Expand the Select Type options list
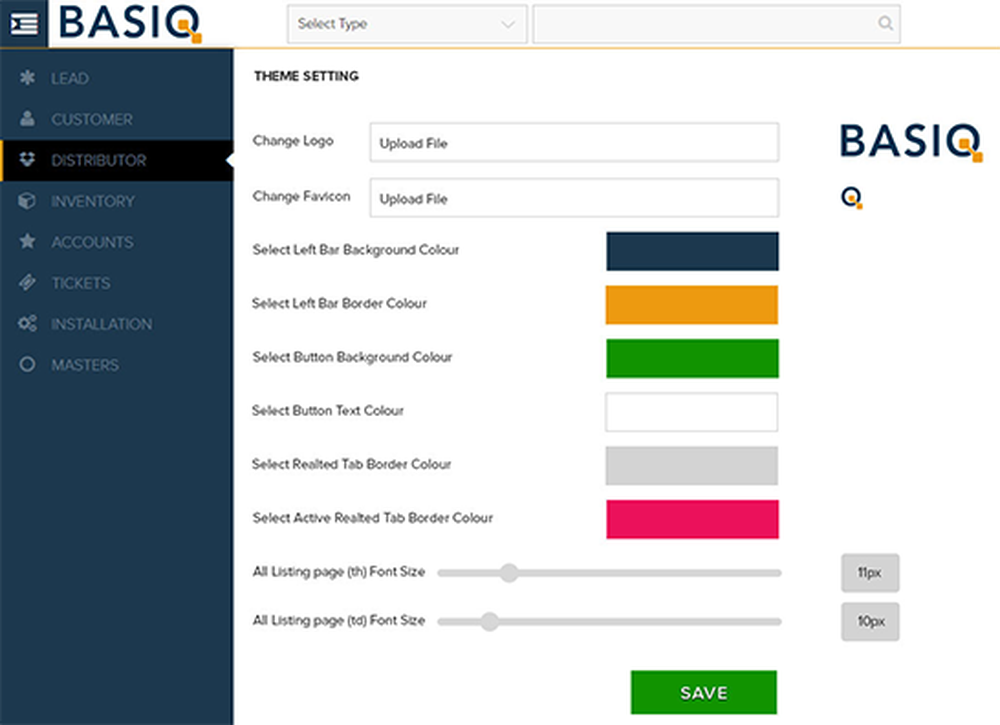 tap(510, 23)
